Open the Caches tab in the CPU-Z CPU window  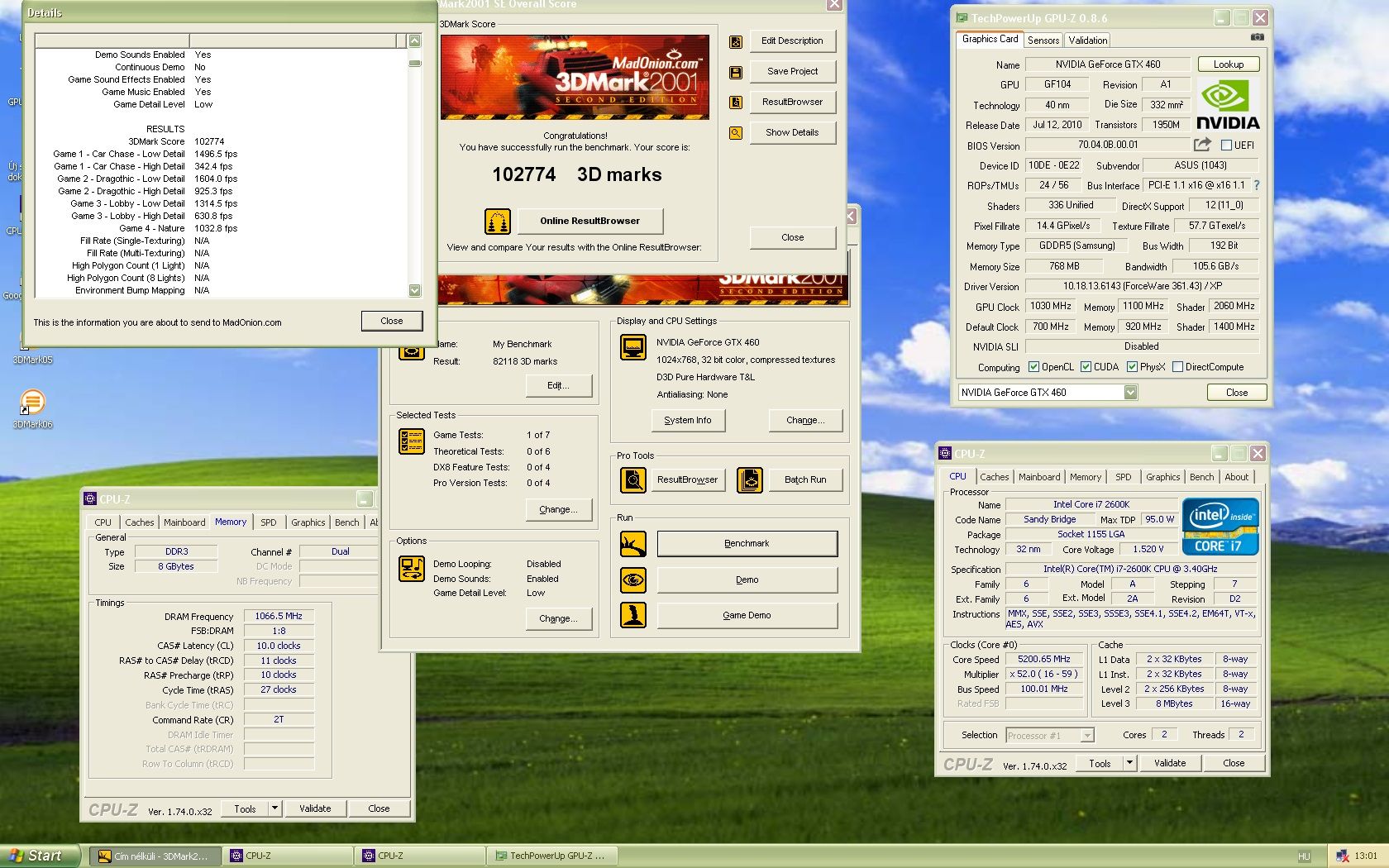[994, 477]
